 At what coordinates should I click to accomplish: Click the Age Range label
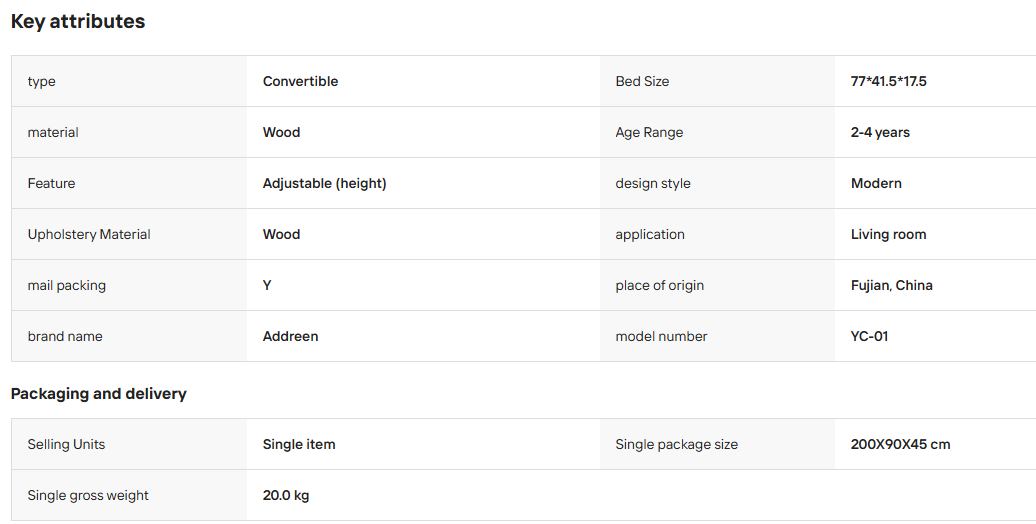click(649, 132)
